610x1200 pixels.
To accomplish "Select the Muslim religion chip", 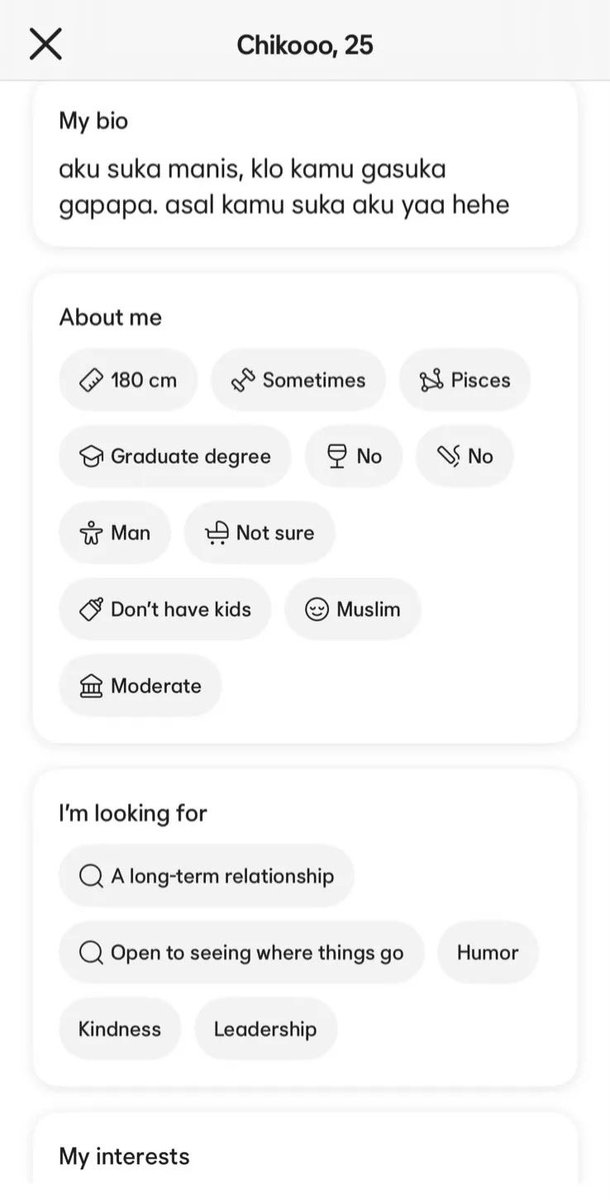I will 353,610.
